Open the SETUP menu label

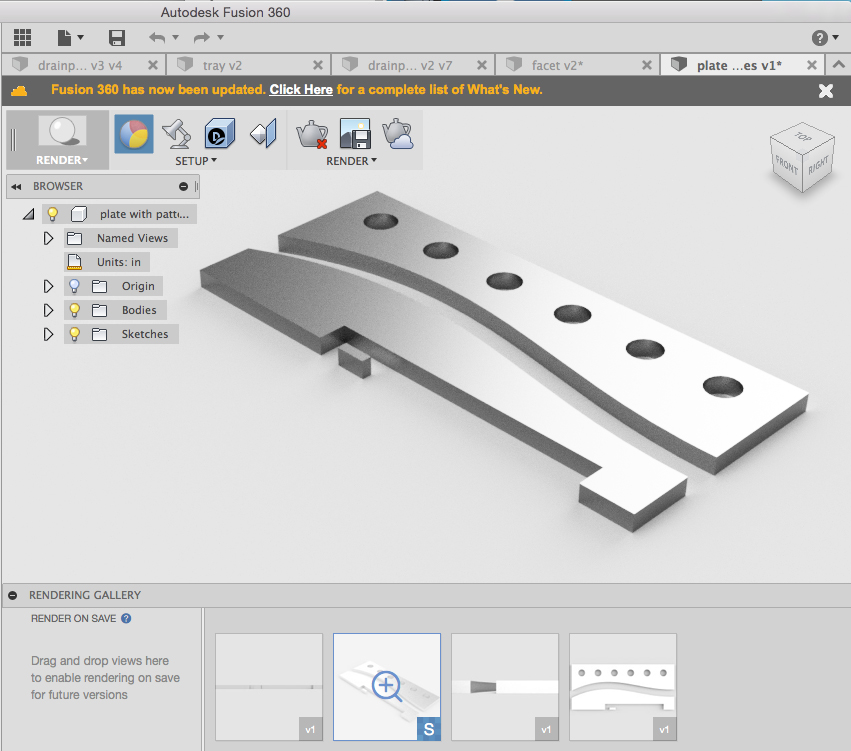coord(196,161)
